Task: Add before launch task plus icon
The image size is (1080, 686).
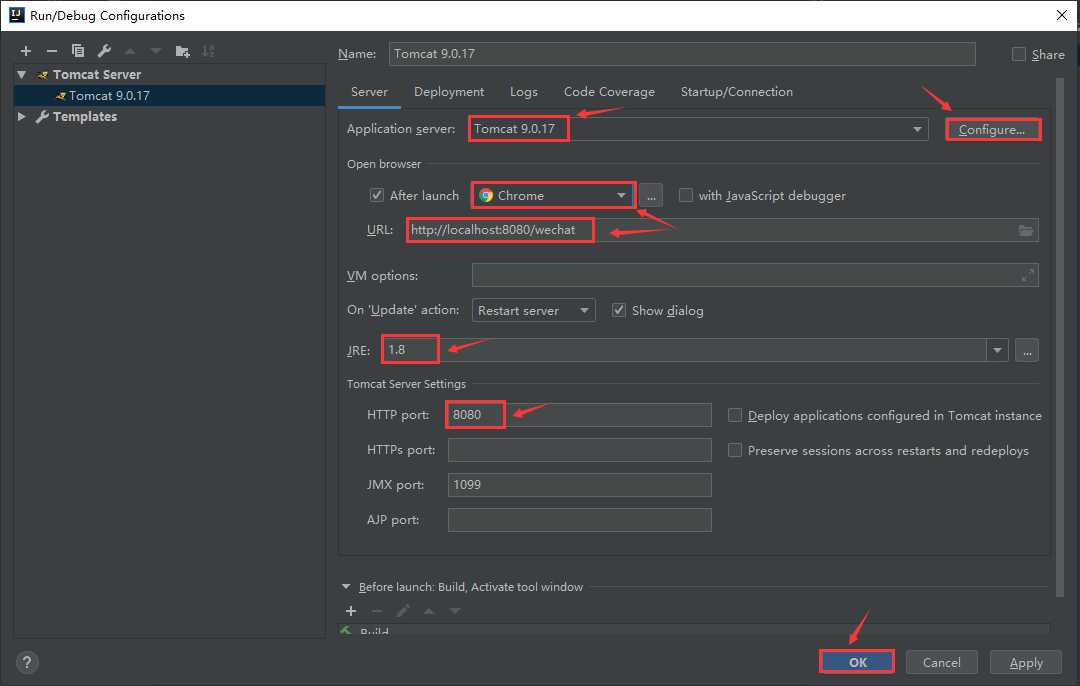Action: click(351, 611)
